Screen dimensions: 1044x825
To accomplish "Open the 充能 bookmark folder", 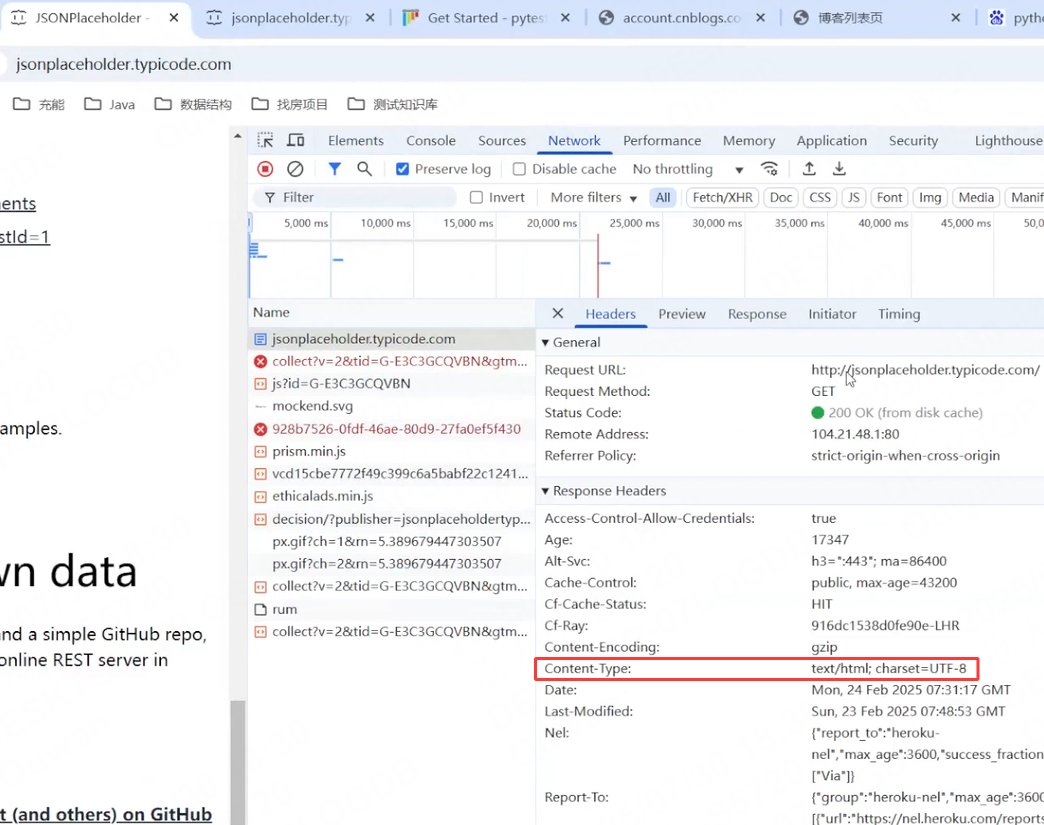I will pos(39,105).
